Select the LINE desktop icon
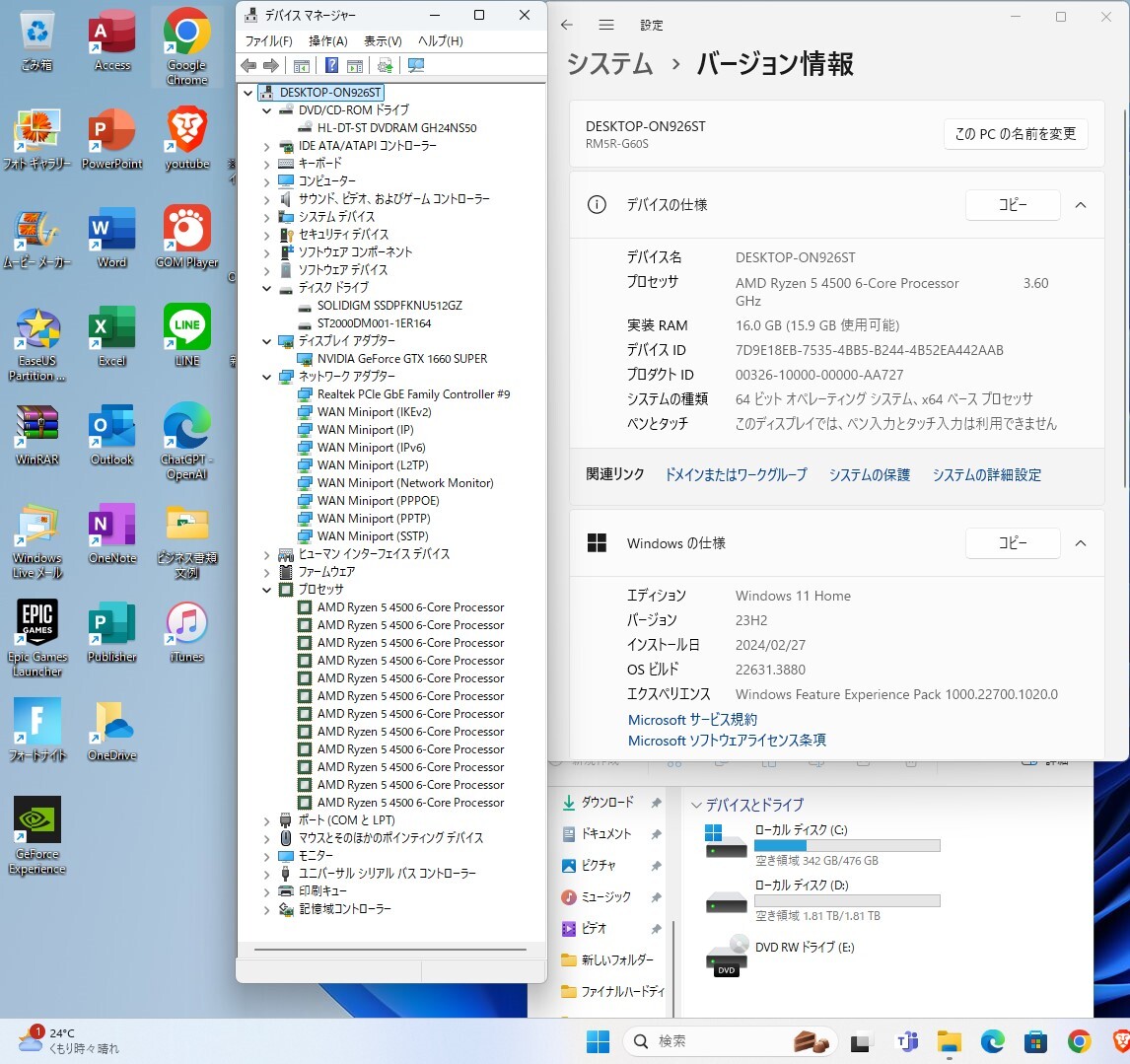This screenshot has height=1064, width=1130. coord(187,335)
